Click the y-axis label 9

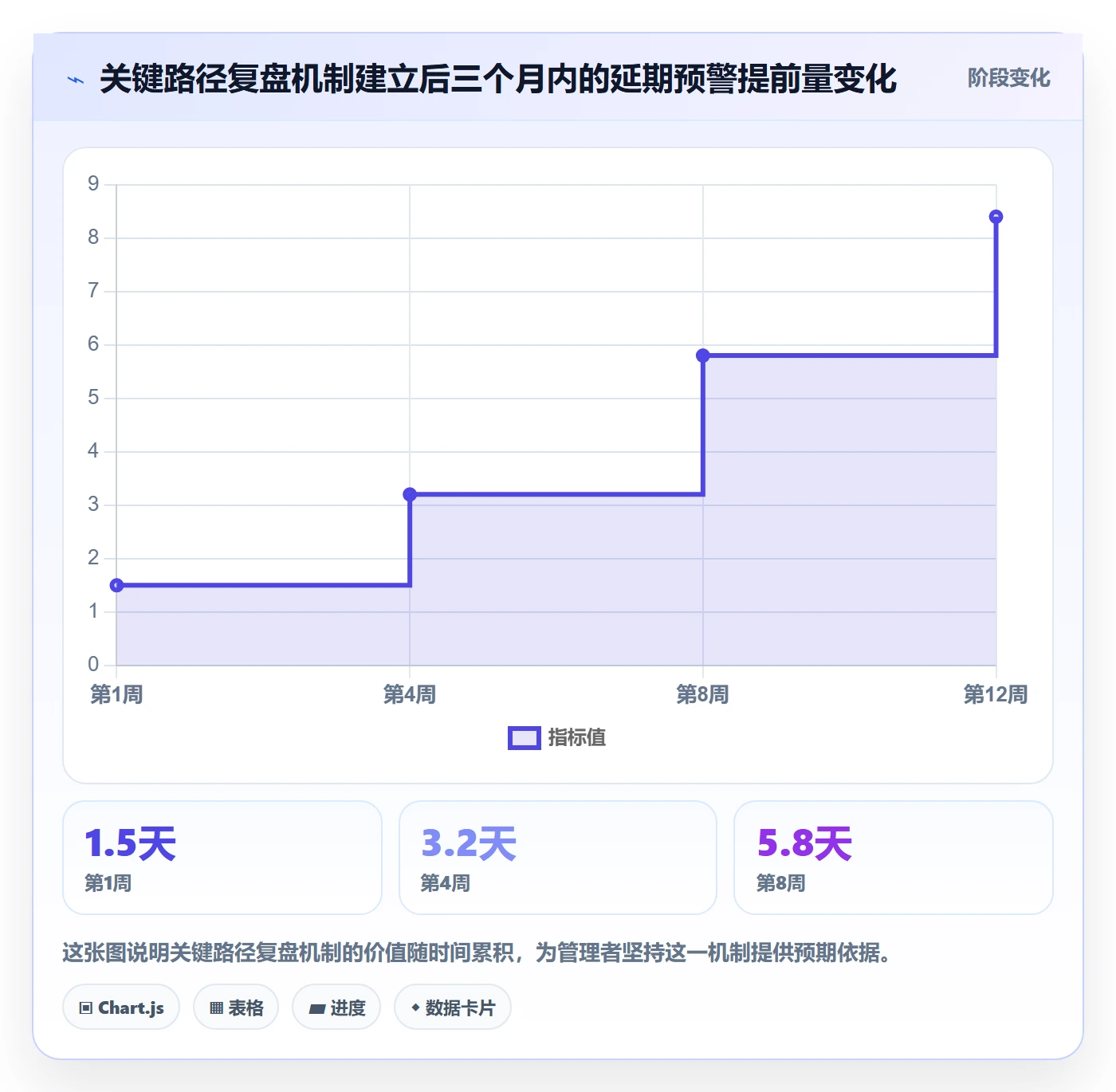tap(93, 184)
